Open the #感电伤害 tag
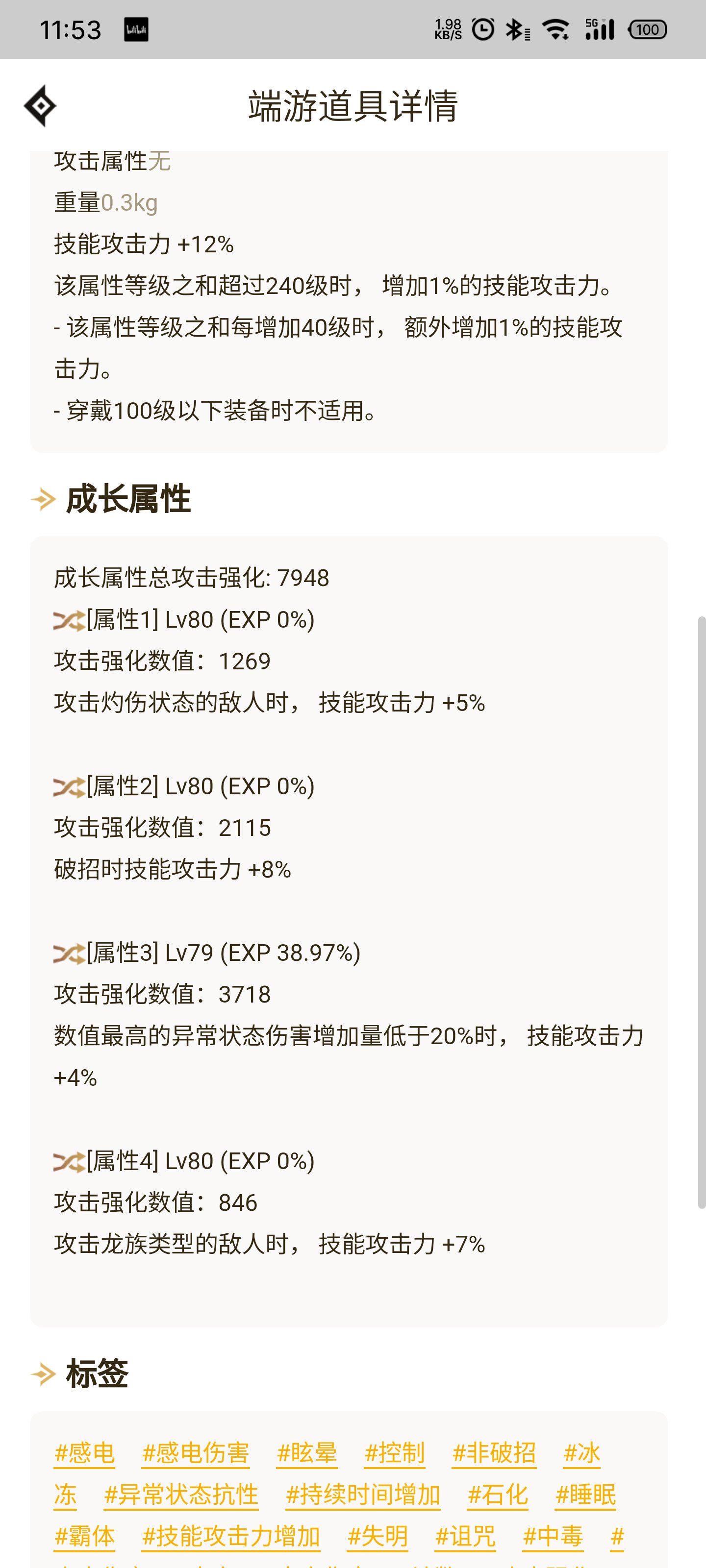This screenshot has width=706, height=1568. click(x=196, y=1453)
